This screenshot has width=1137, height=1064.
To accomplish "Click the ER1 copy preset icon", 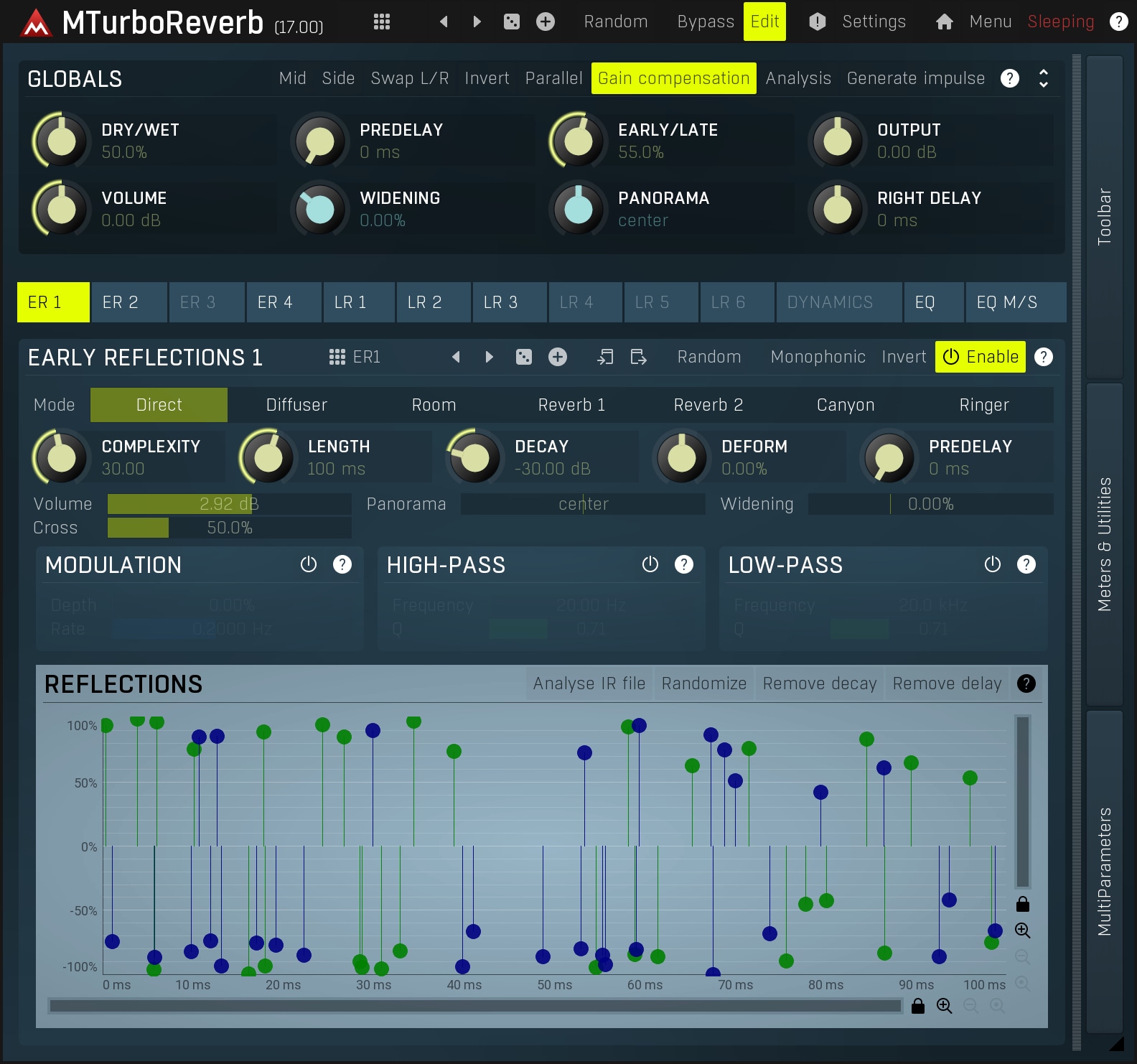I will tap(605, 357).
